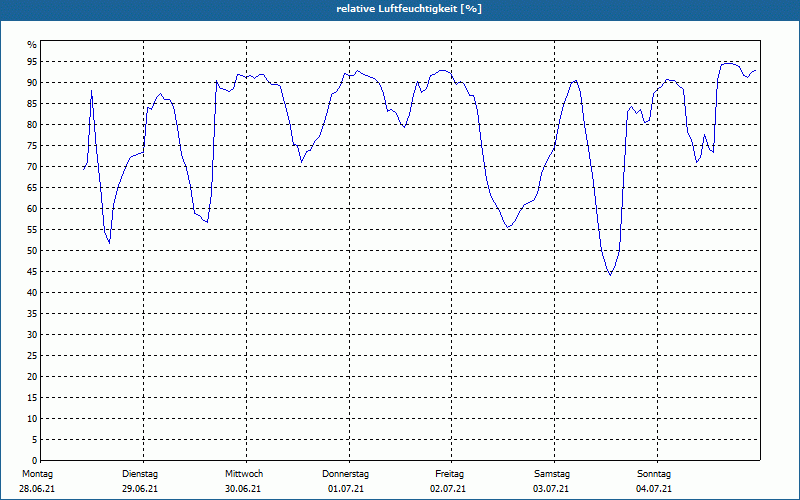This screenshot has width=800, height=500.
Task: Click the humidity peak near 95% on Sunday
Action: (x=729, y=64)
